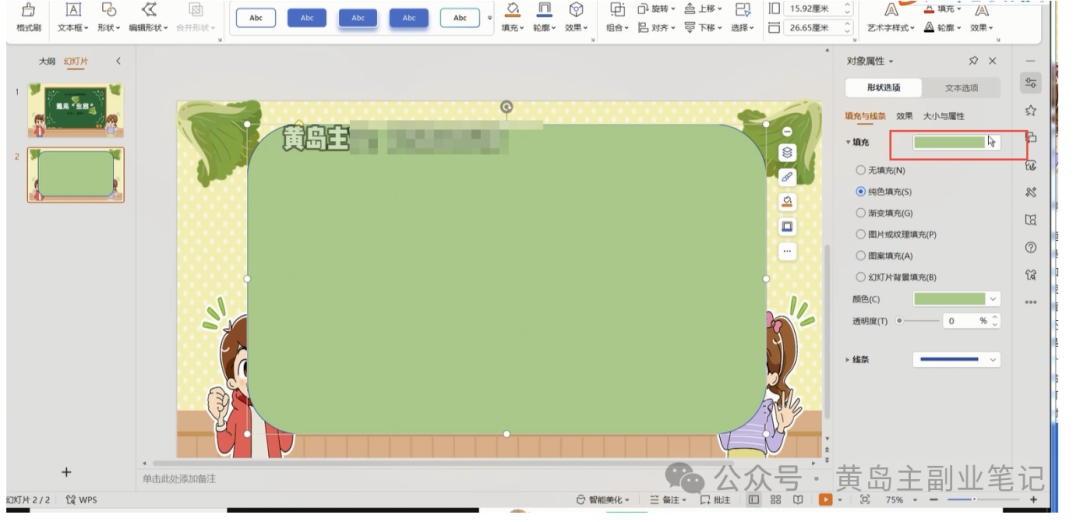Pin the Object Properties (对象属性) panel
This screenshot has height=522, width=1080.
[973, 61]
